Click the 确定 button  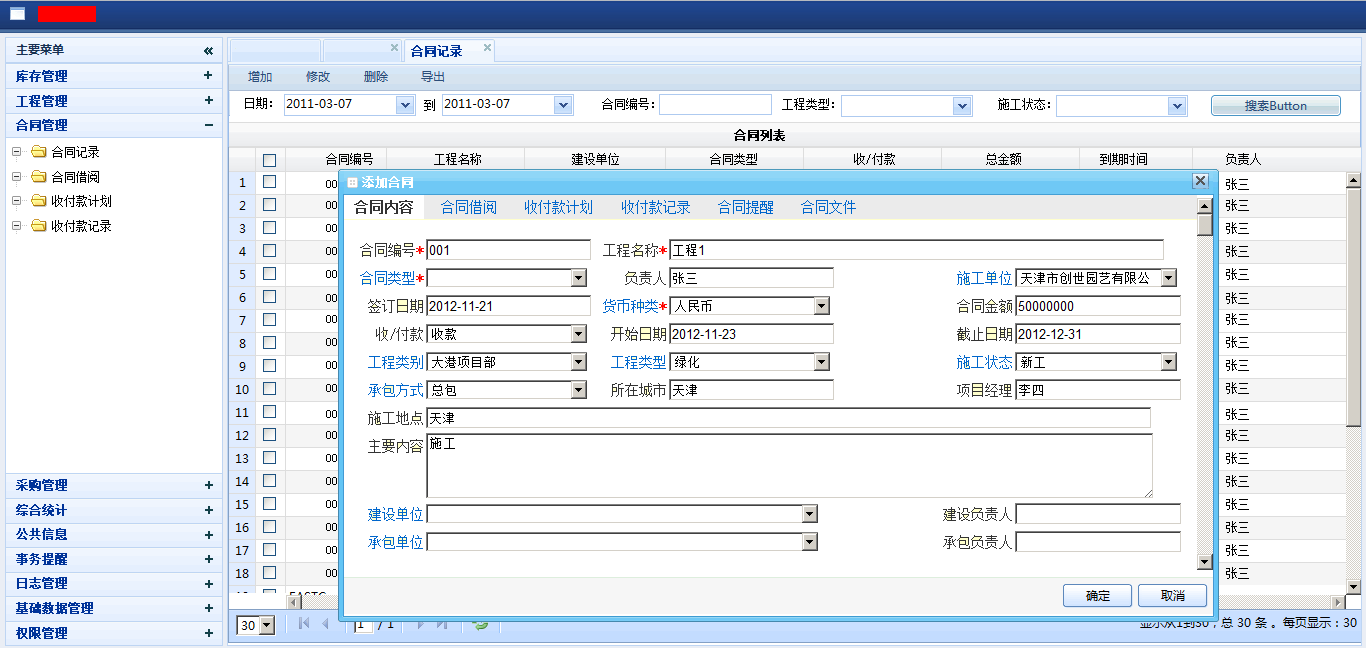coord(1097,595)
